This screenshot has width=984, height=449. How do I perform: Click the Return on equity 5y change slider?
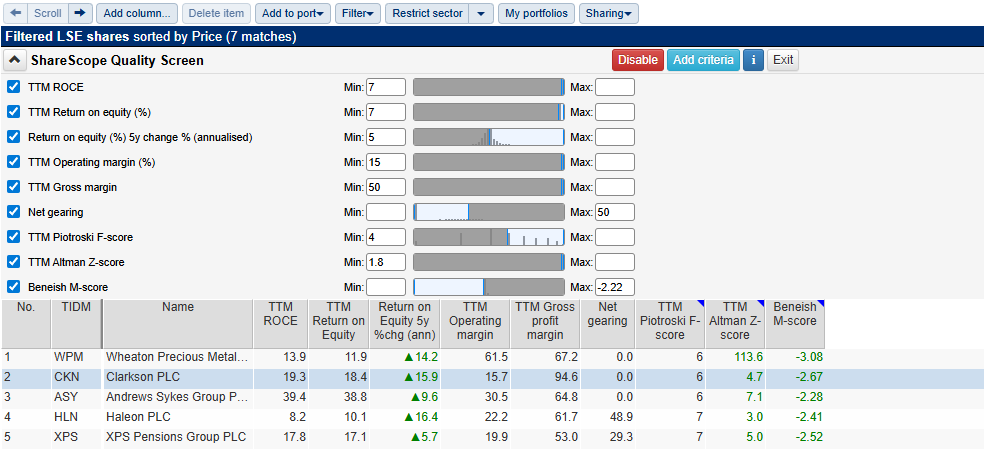[489, 137]
